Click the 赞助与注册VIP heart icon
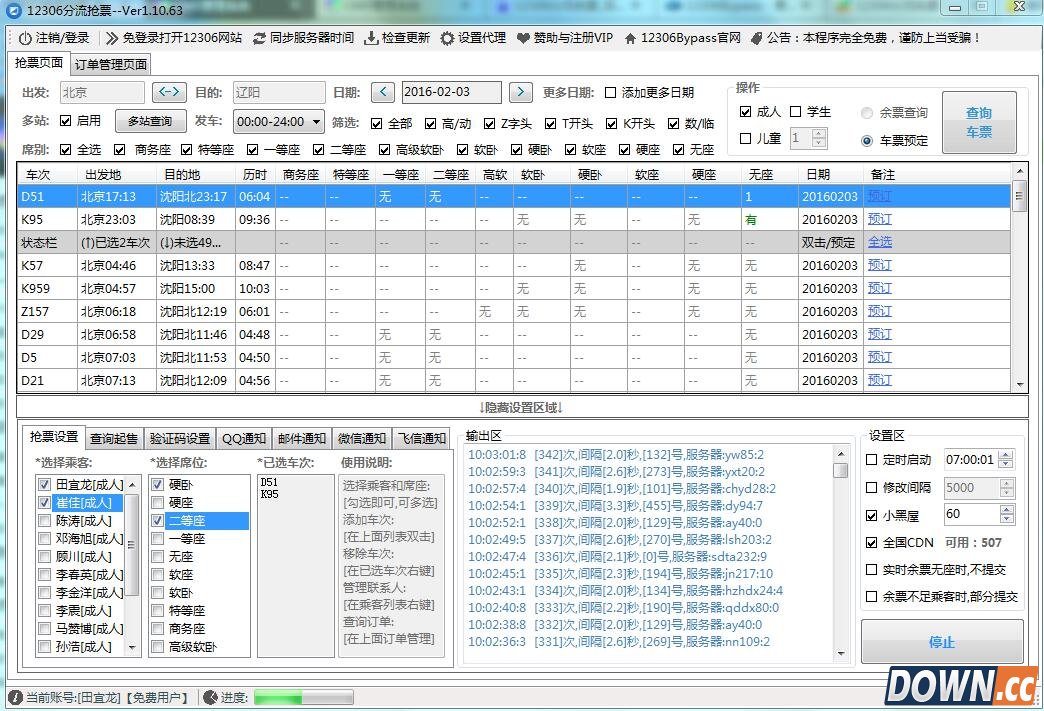 pyautogui.click(x=522, y=39)
